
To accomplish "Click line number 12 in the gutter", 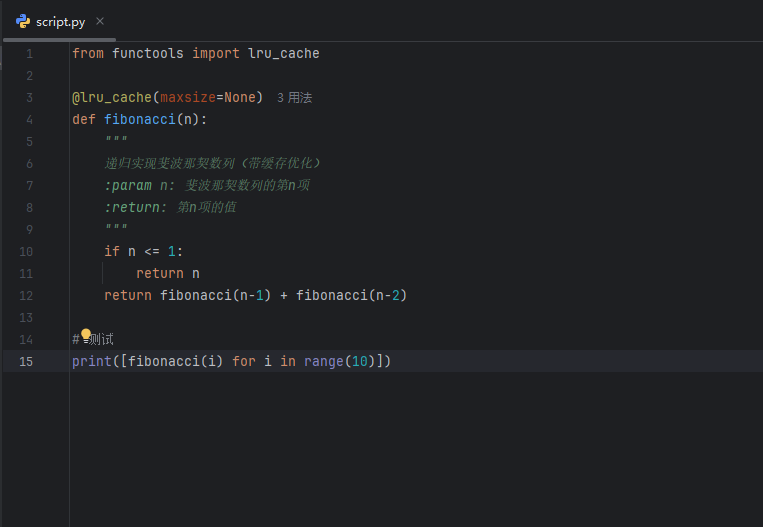I will [26, 295].
